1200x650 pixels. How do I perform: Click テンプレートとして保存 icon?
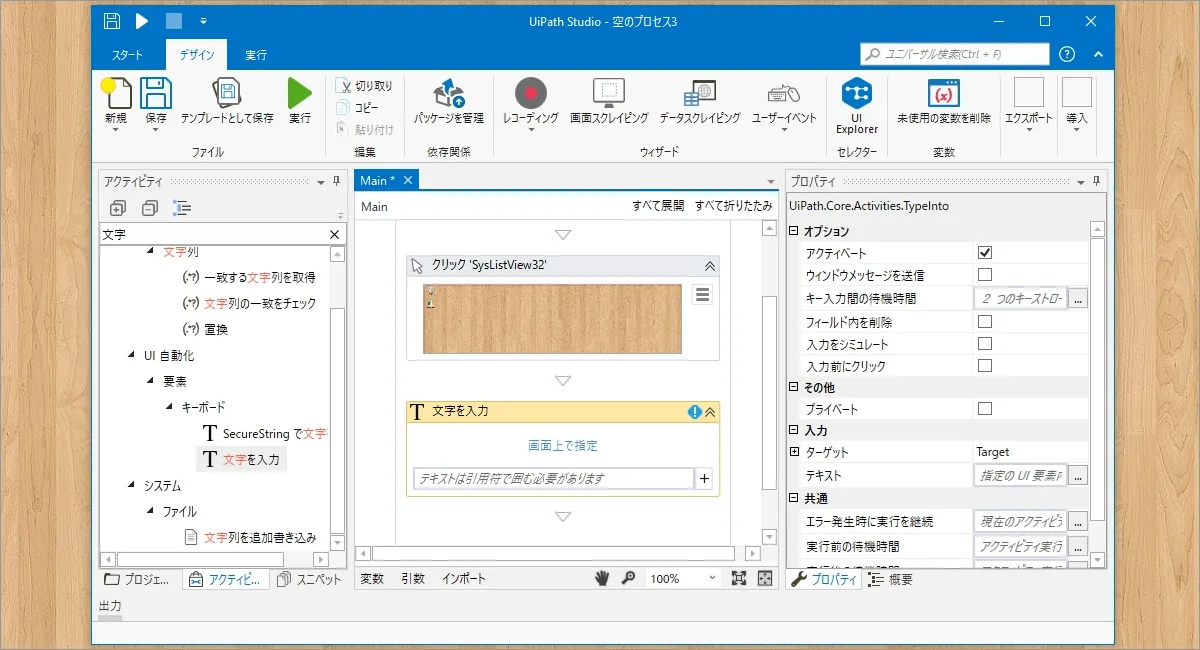(227, 93)
